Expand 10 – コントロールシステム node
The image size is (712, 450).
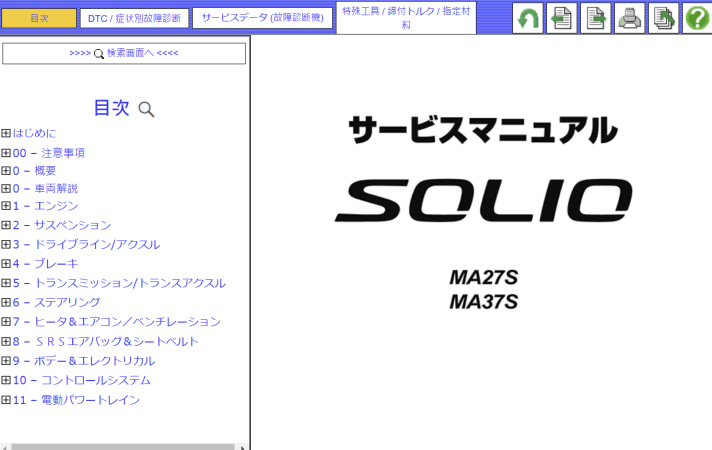click(x=6, y=380)
